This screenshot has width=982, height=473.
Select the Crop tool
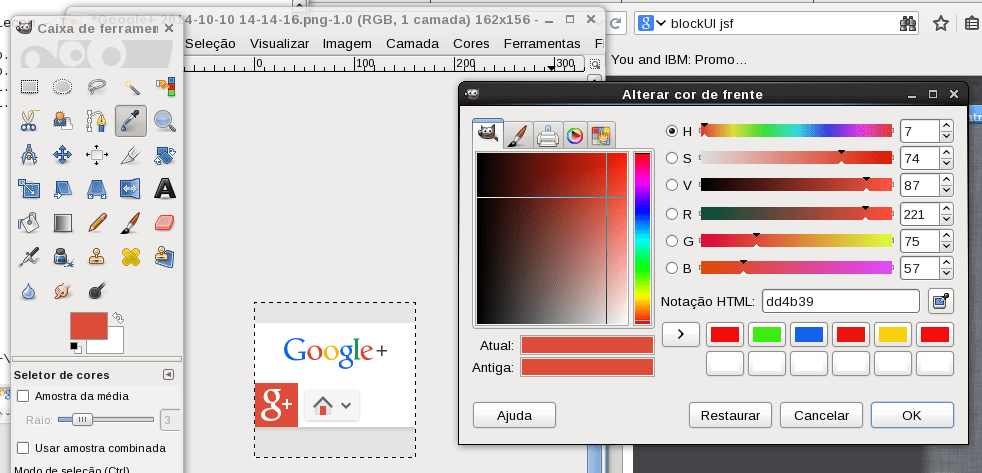point(131,154)
